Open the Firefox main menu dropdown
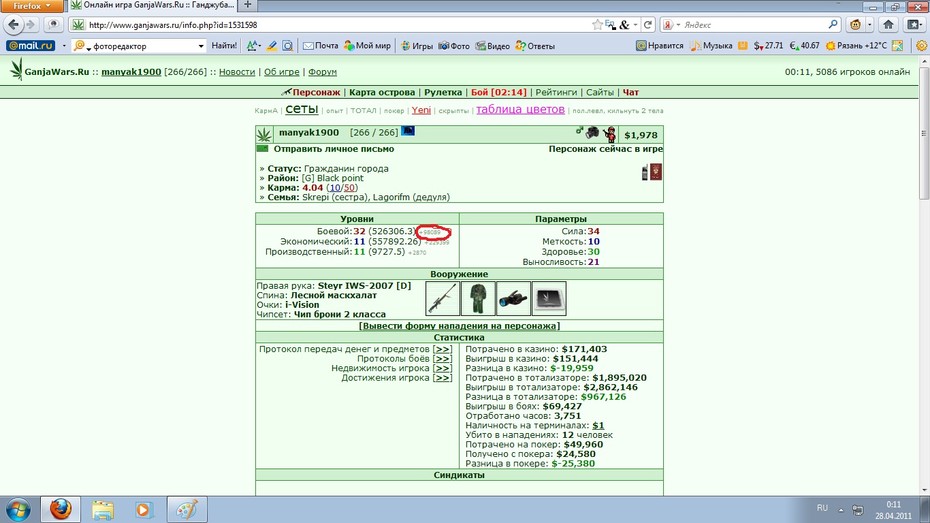This screenshot has height=523, width=930. (x=31, y=6)
